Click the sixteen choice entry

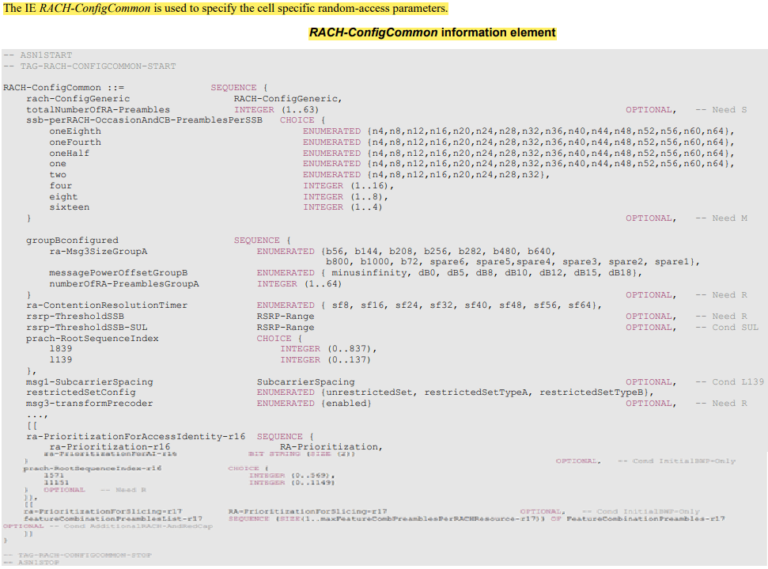(69, 207)
